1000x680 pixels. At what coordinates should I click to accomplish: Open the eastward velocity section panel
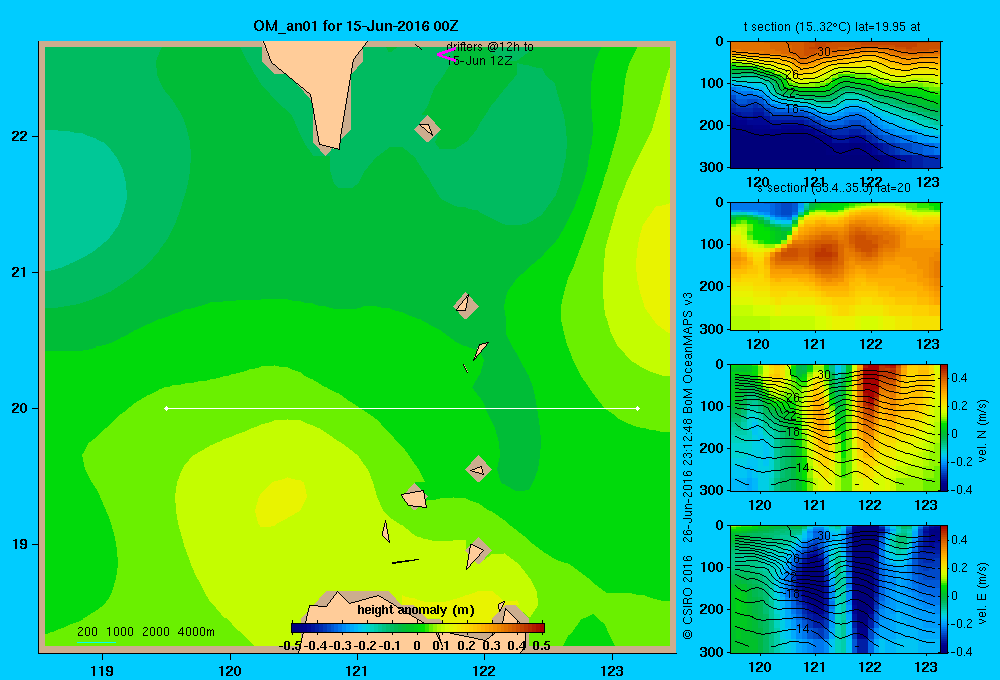835,589
